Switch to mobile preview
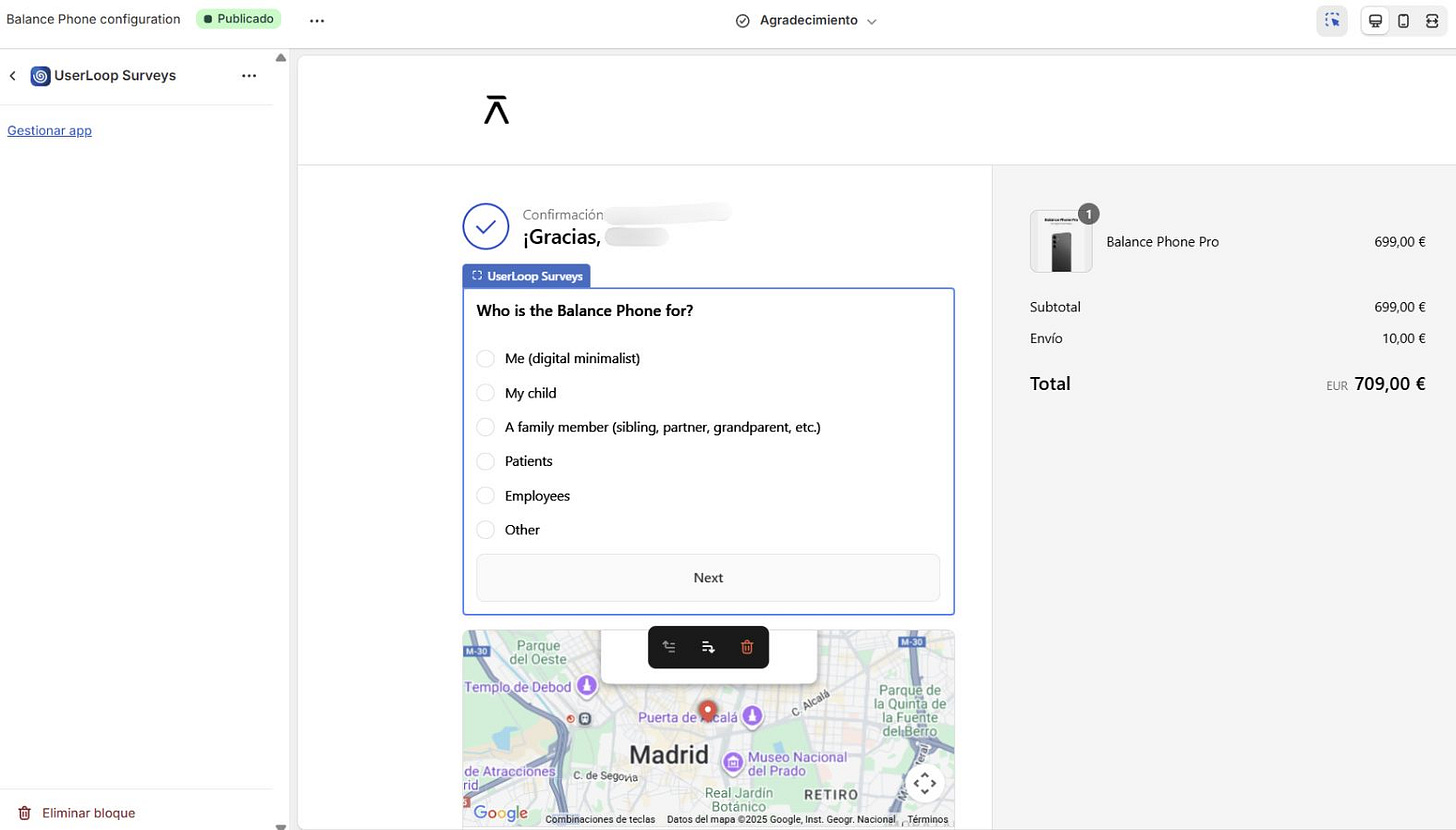This screenshot has height=830, width=1456. (x=1404, y=21)
